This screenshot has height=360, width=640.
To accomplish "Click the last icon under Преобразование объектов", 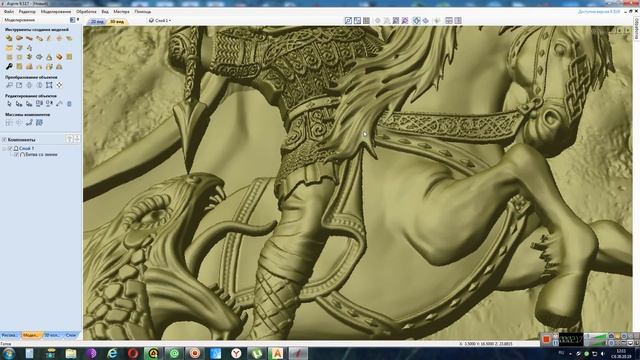I will 59,85.
